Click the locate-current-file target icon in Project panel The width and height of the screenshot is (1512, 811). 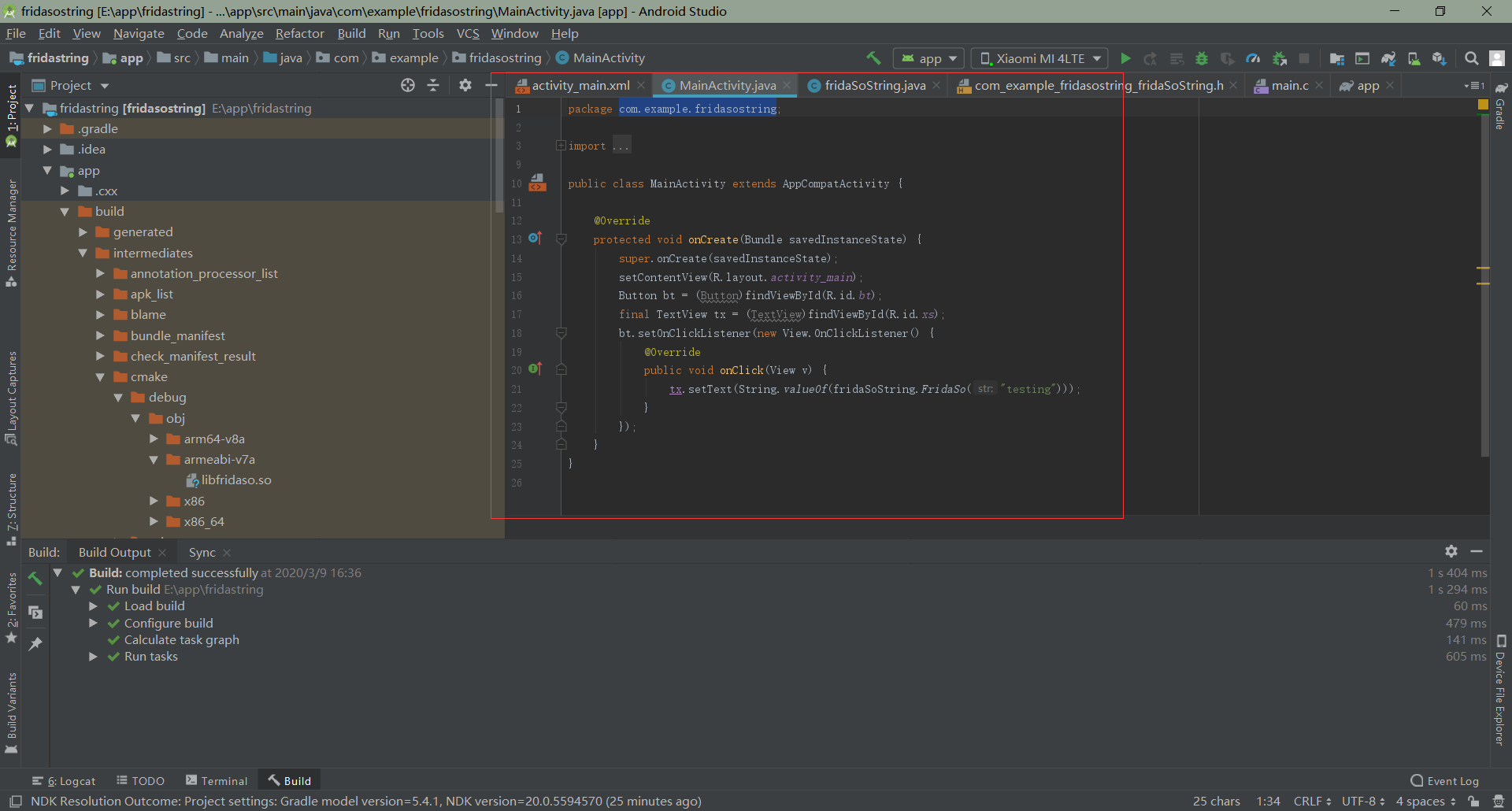click(x=407, y=85)
